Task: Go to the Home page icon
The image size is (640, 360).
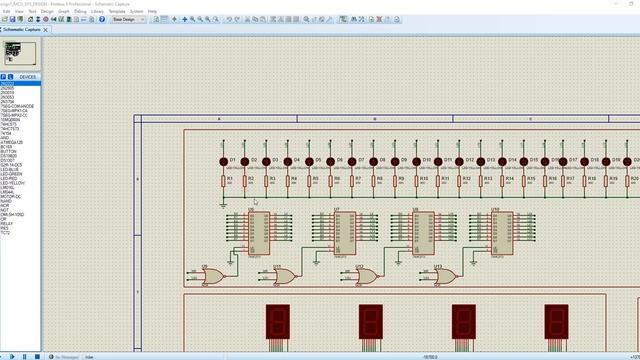Action: 30,19
